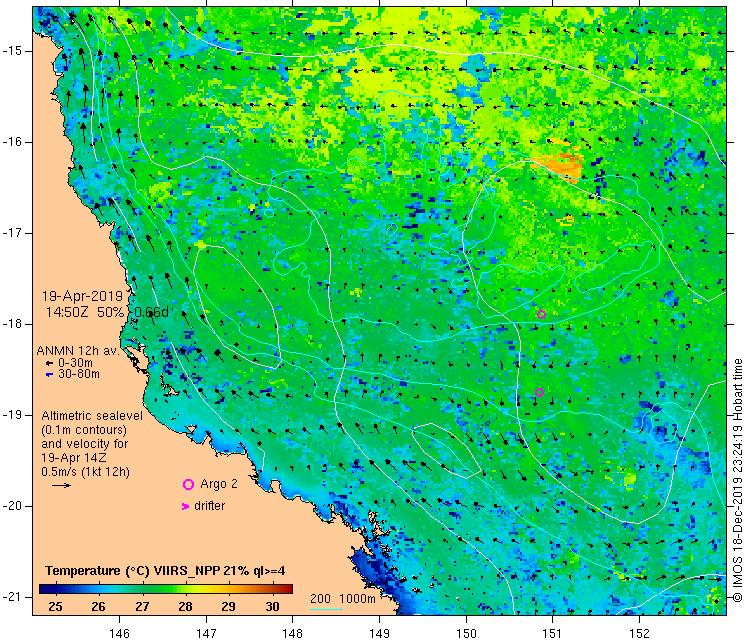Click the drifter legend text
750x640 pixels.
click(210, 506)
